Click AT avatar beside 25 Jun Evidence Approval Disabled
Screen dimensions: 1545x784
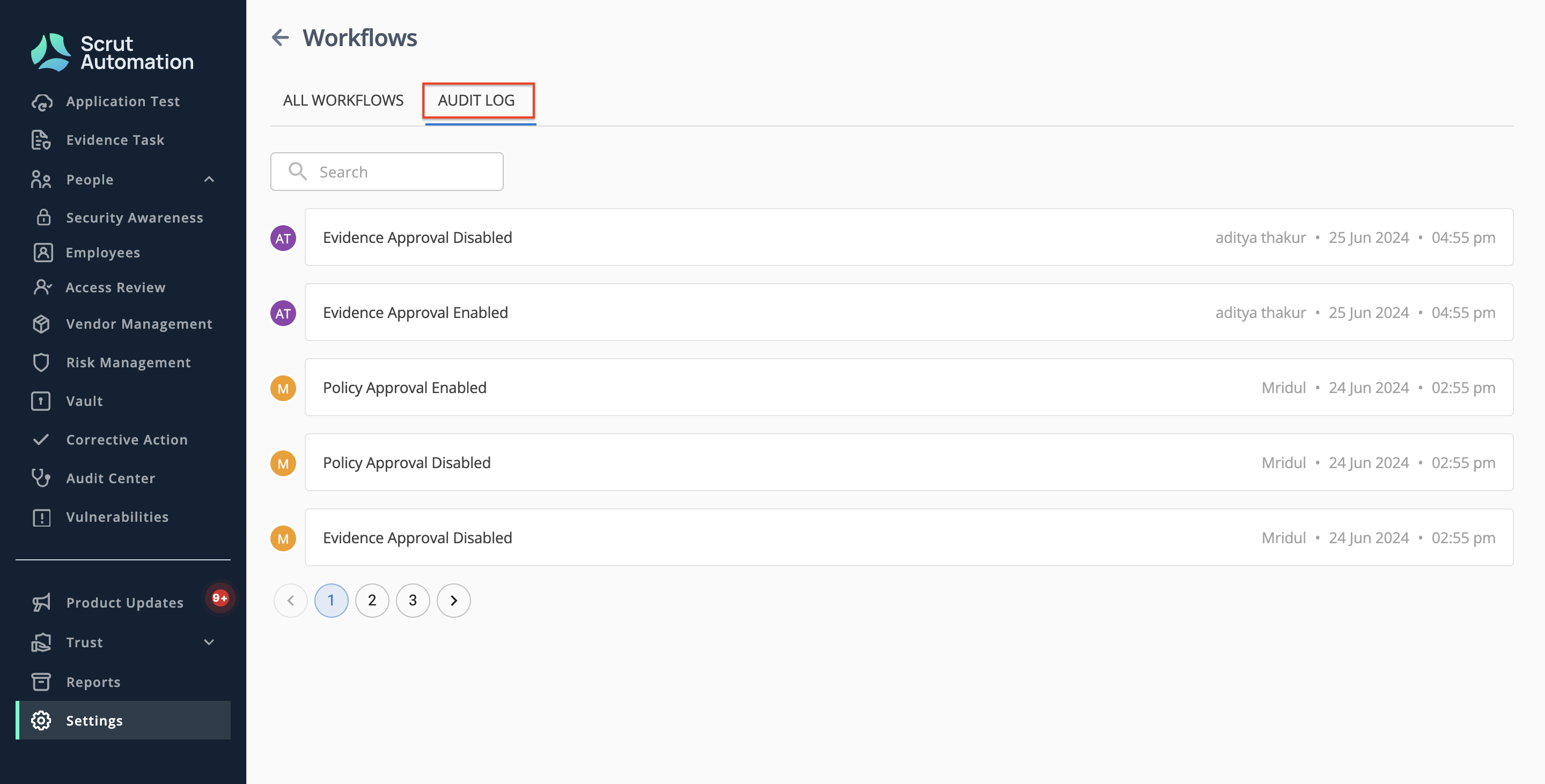point(283,238)
